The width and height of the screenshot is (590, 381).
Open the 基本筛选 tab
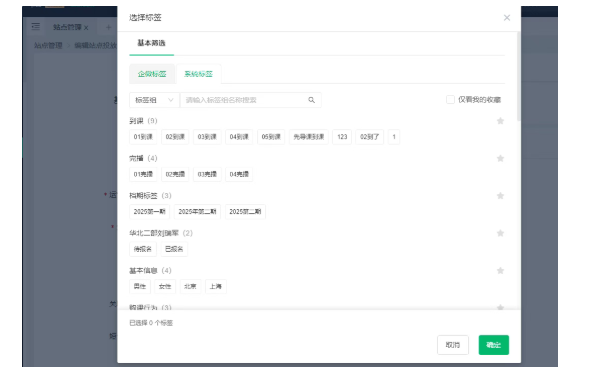[x=151, y=43]
